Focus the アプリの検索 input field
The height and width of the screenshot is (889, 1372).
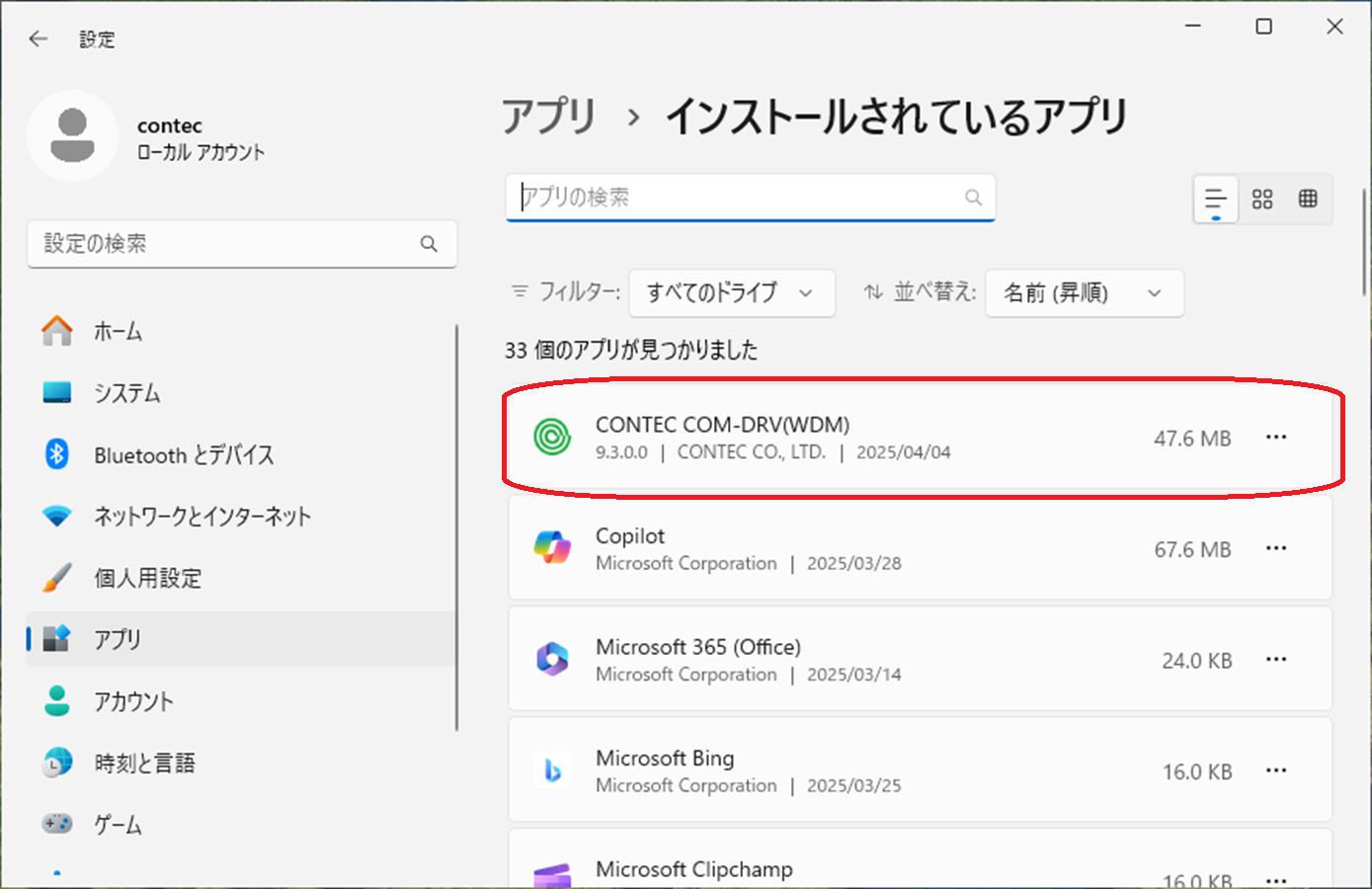coord(751,198)
